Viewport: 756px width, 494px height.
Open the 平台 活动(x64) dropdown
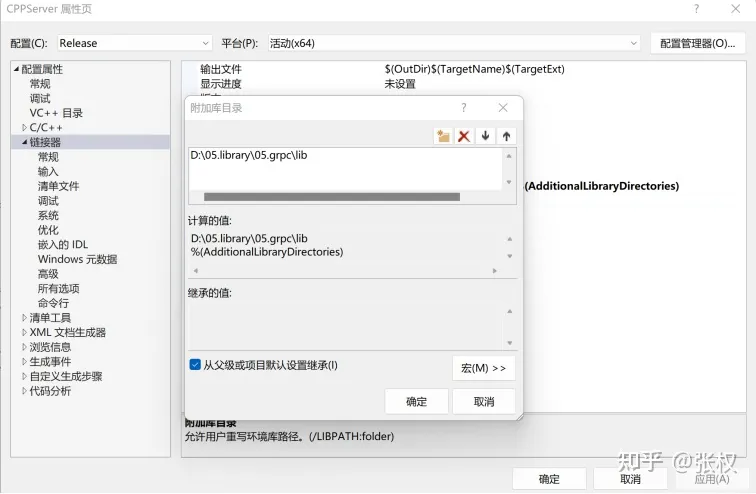click(x=453, y=43)
